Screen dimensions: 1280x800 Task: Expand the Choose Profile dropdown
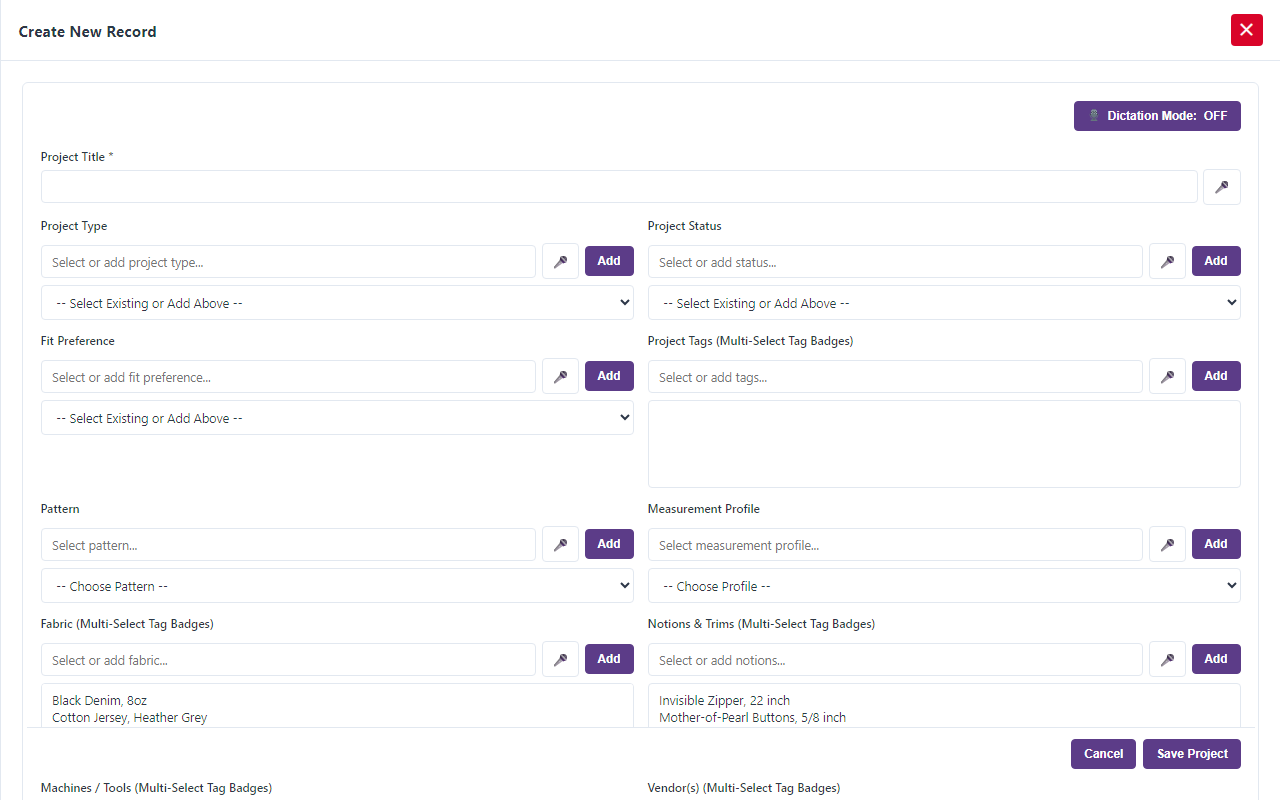944,586
